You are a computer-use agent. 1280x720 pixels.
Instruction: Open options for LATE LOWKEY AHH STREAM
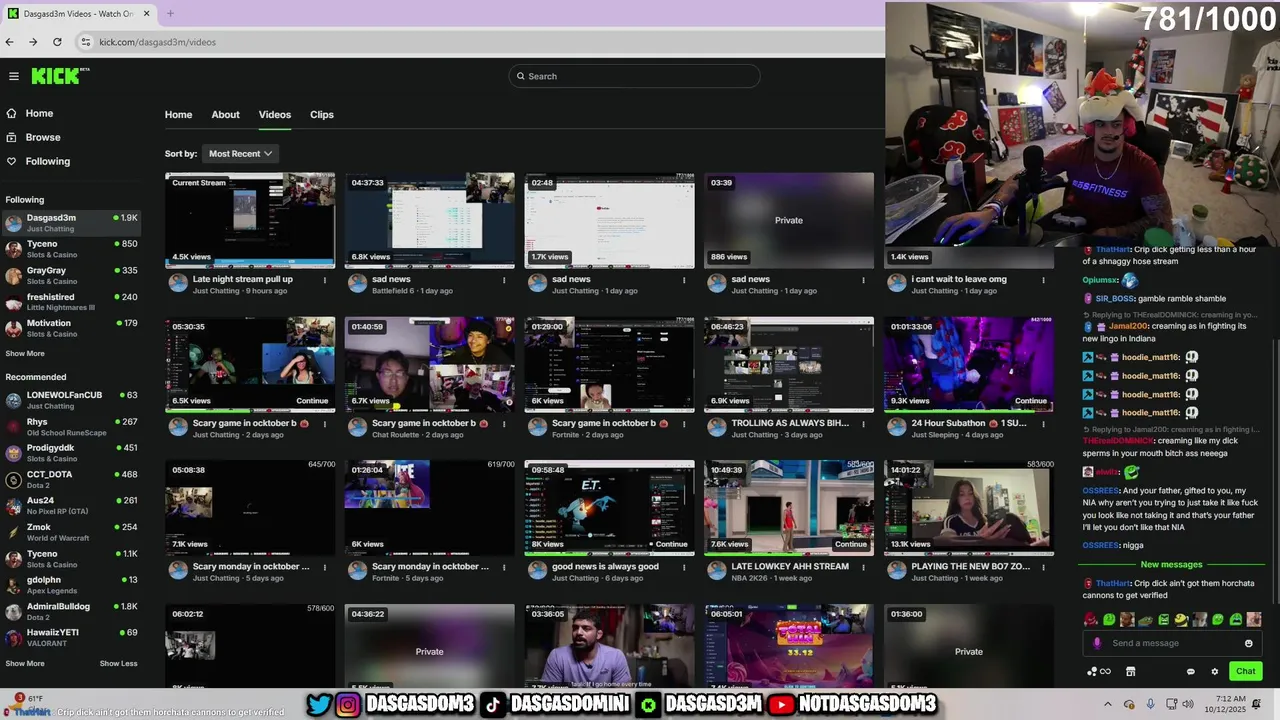pos(864,567)
